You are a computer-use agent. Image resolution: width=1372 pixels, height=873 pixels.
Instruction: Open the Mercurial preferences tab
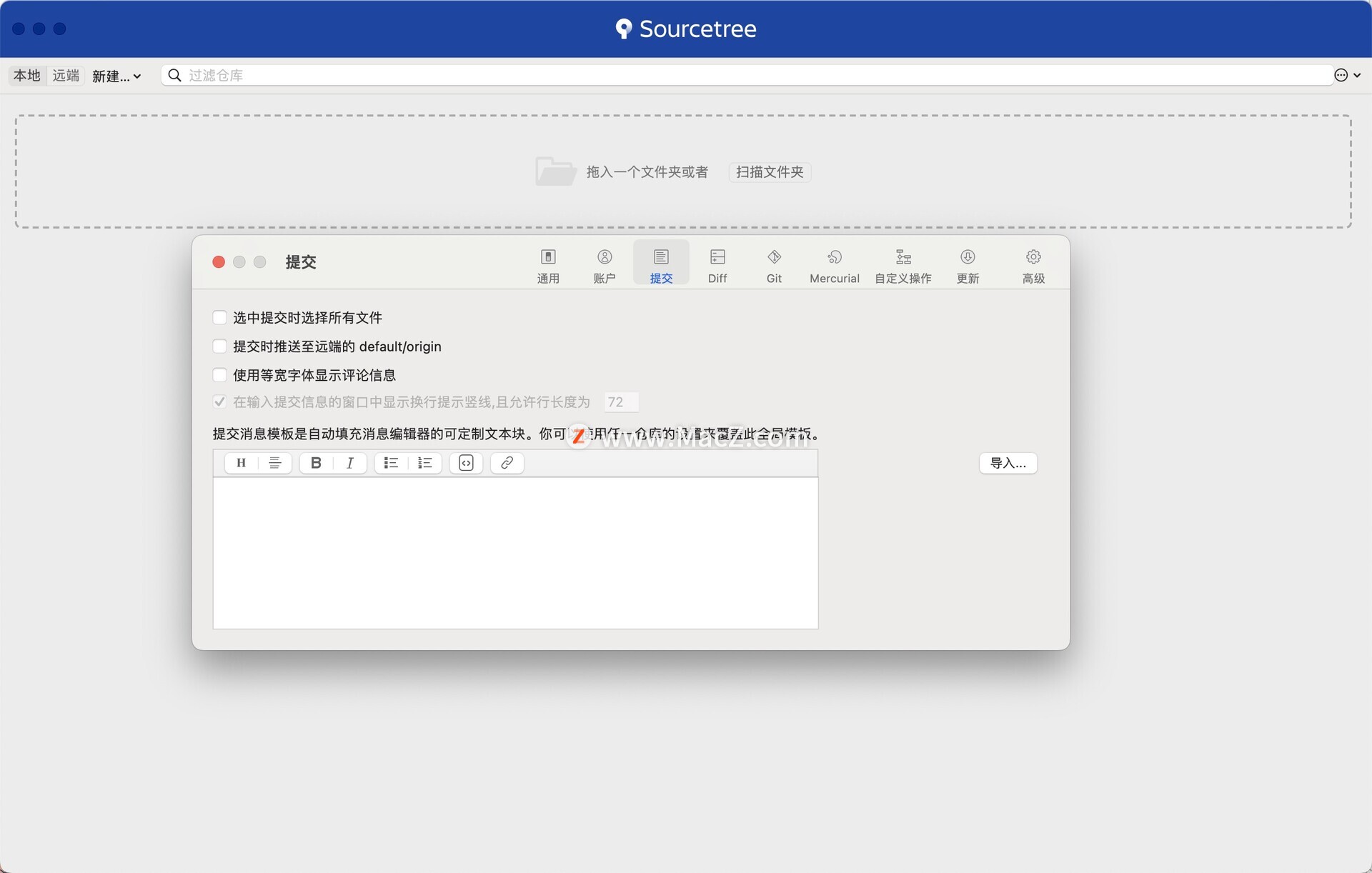point(835,265)
